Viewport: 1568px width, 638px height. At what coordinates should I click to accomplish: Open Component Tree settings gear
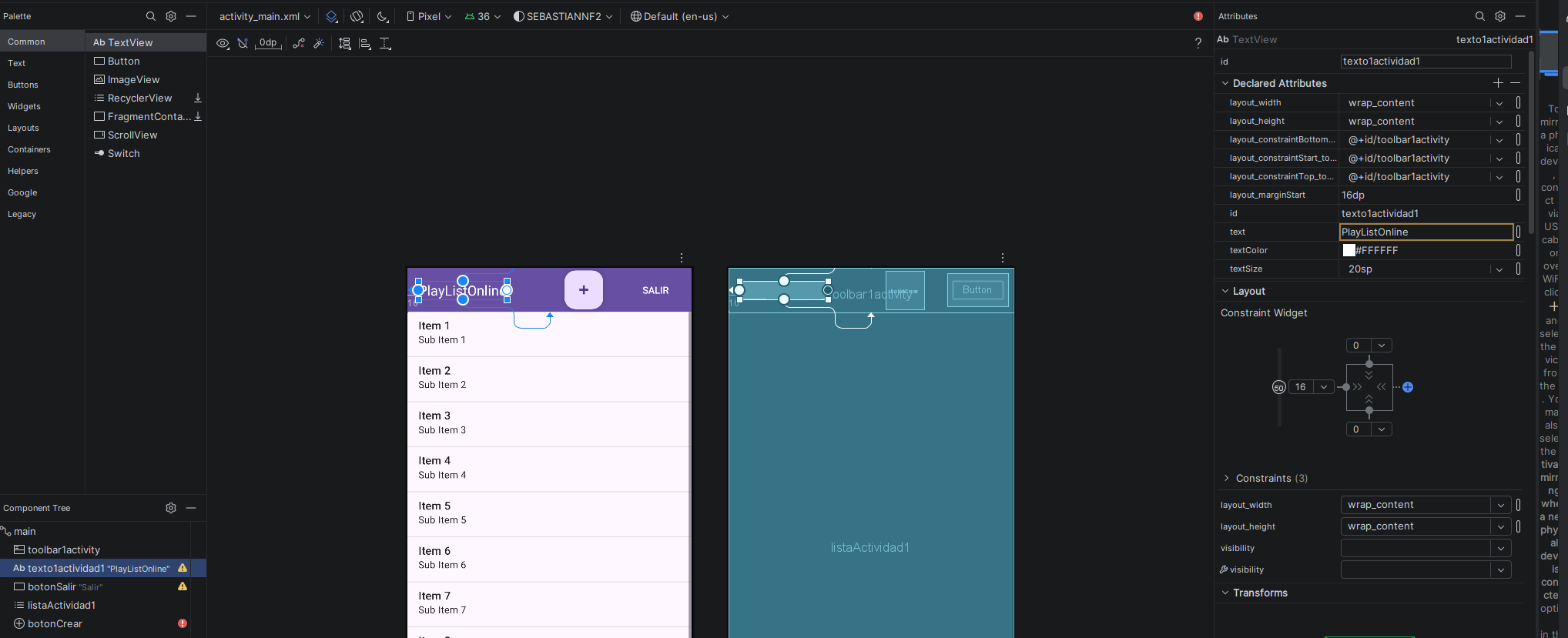click(171, 508)
